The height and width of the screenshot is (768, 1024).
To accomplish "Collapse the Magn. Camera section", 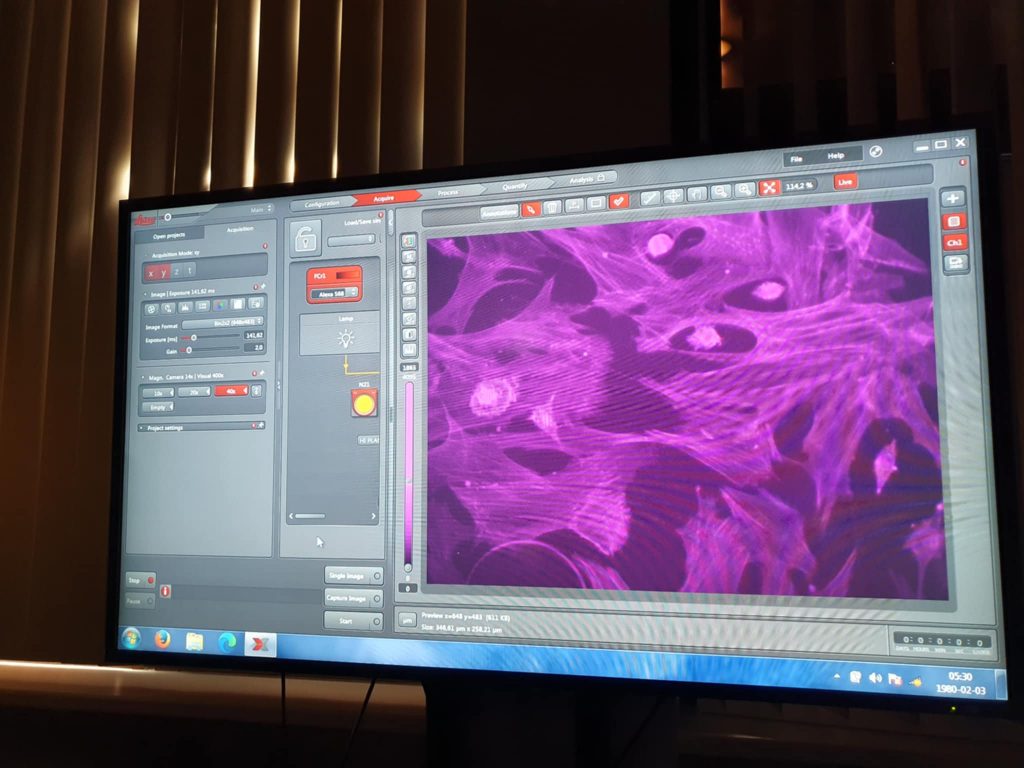I will coord(143,378).
